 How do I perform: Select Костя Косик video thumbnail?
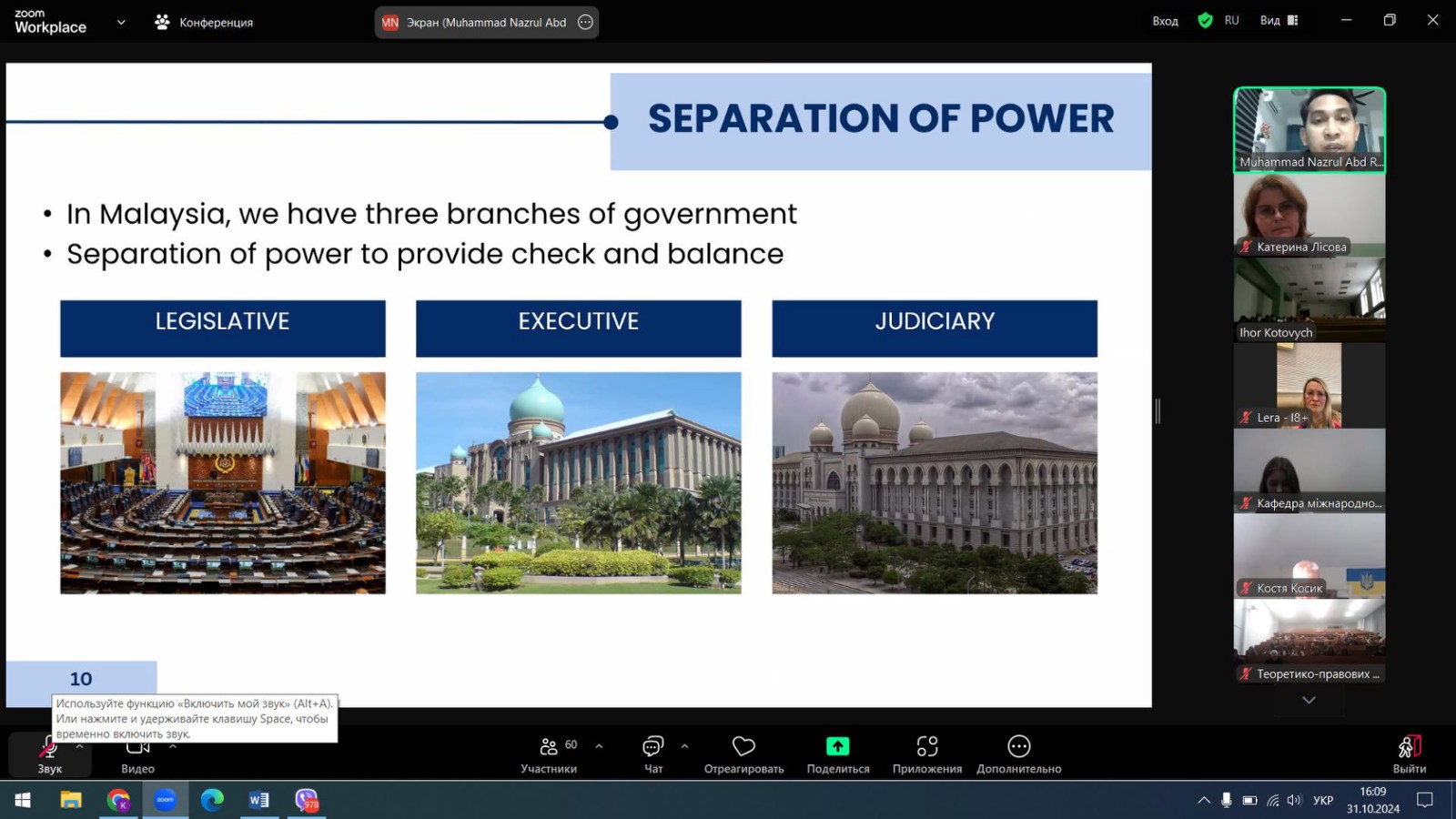(x=1309, y=556)
